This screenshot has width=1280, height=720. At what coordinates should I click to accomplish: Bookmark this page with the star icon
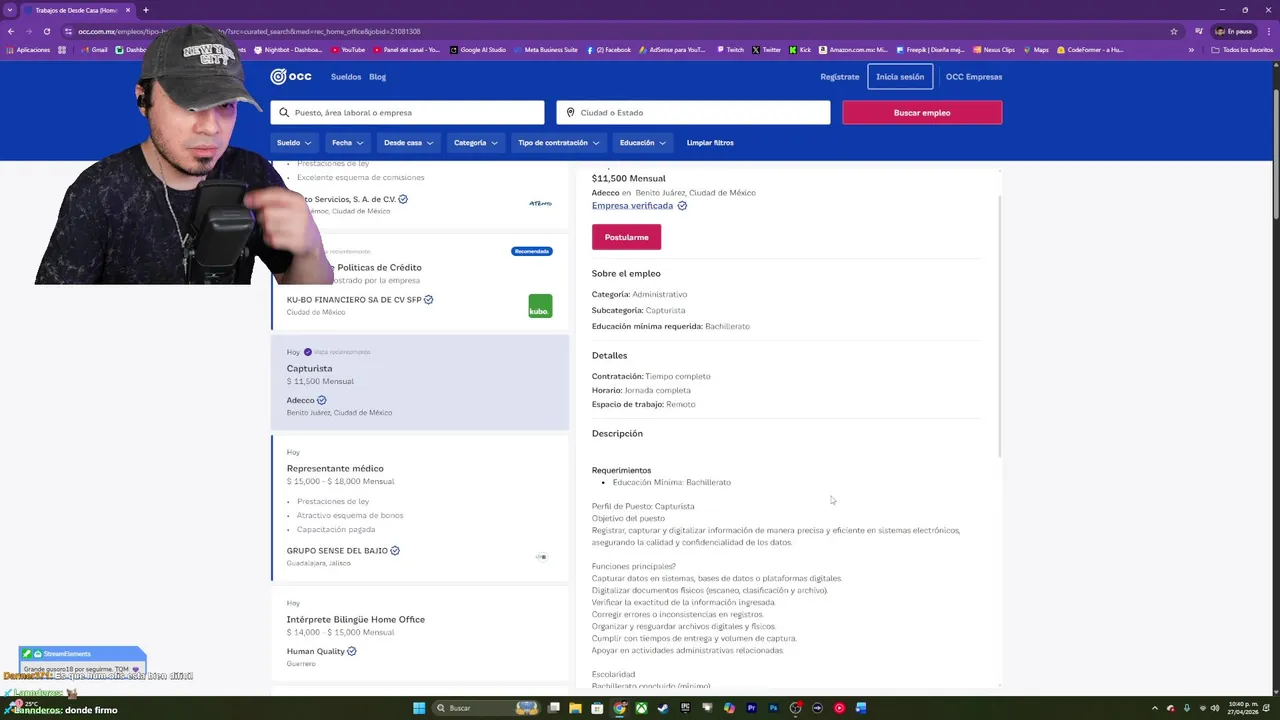point(1174,31)
